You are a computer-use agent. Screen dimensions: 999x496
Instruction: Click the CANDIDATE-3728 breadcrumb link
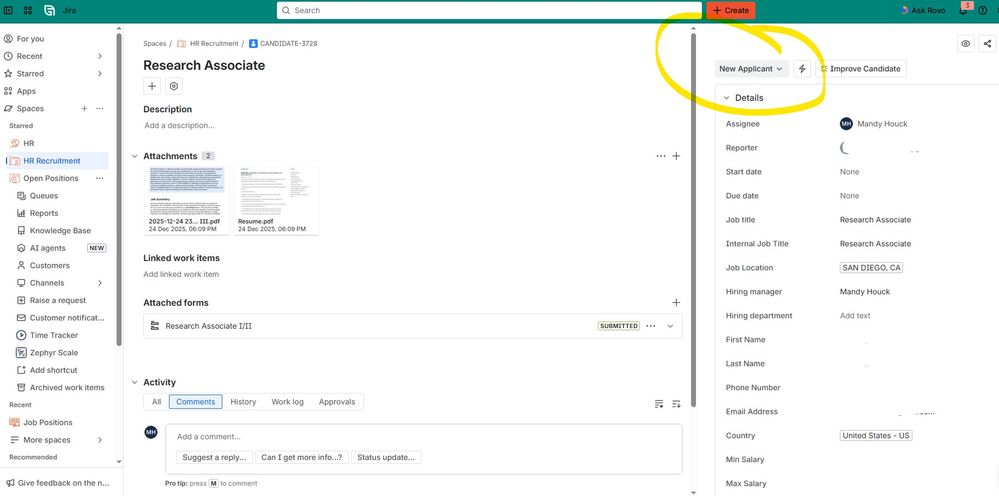(289, 44)
